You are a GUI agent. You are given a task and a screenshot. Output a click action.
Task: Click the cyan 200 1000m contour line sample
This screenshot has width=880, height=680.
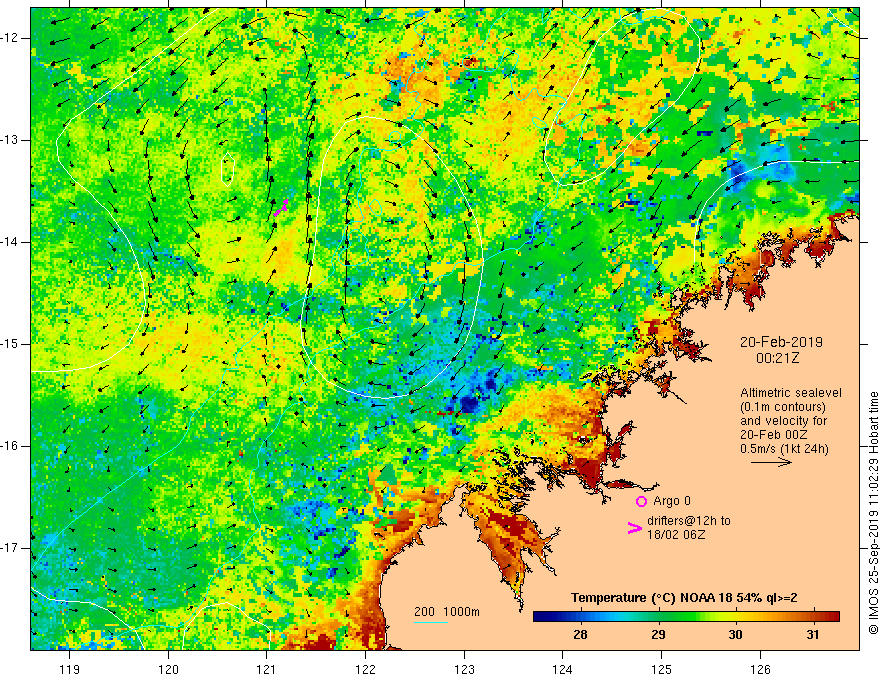click(431, 623)
